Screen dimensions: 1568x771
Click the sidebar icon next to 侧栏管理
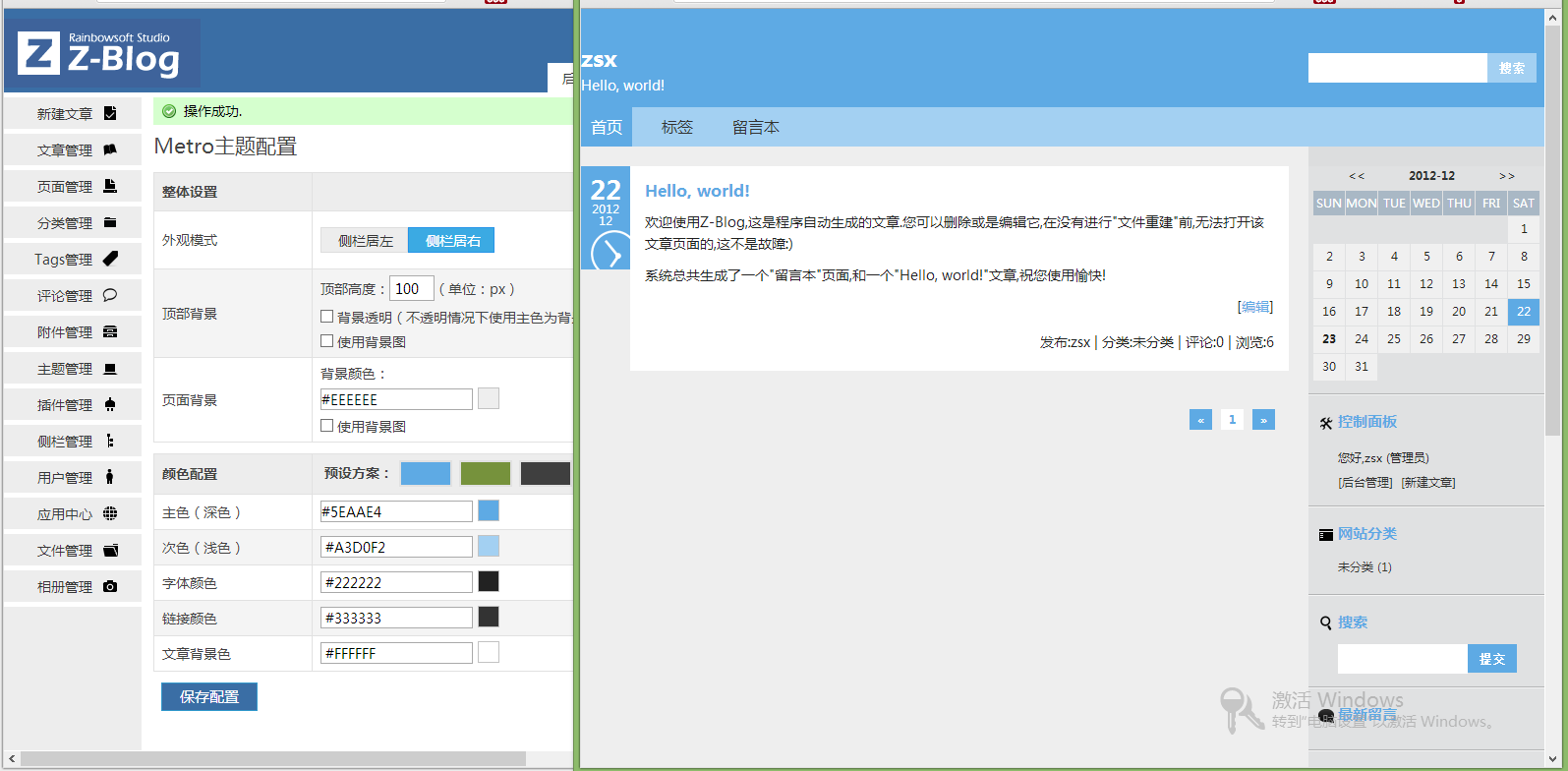(x=110, y=441)
